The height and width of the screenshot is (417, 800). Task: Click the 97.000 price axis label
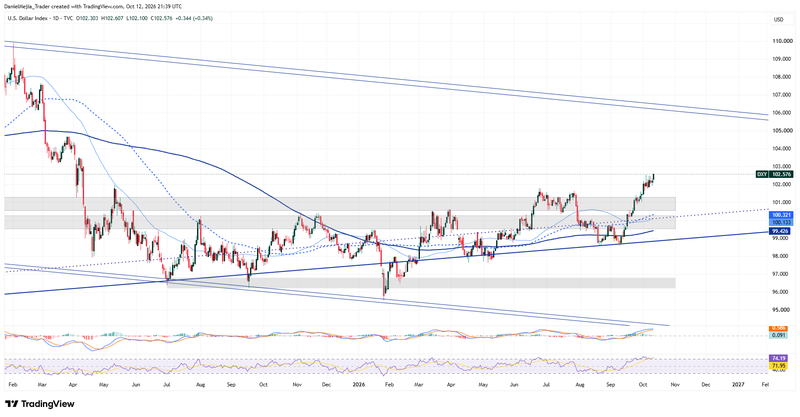click(782, 274)
